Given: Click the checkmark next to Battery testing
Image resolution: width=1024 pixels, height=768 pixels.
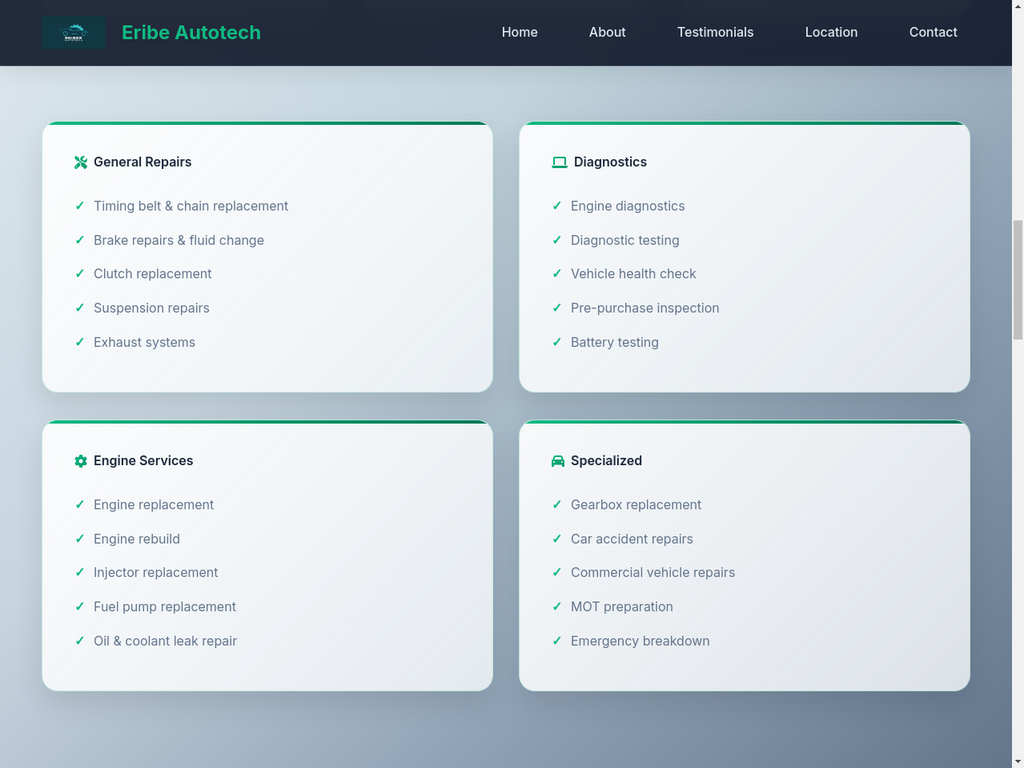Looking at the screenshot, I should (x=557, y=342).
